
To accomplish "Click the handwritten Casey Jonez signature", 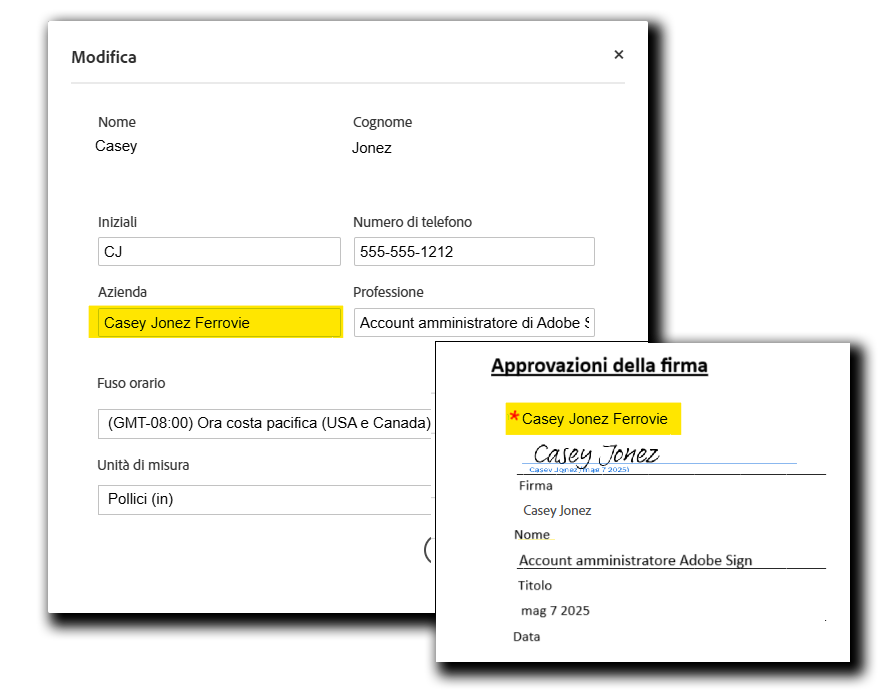I will point(596,454).
